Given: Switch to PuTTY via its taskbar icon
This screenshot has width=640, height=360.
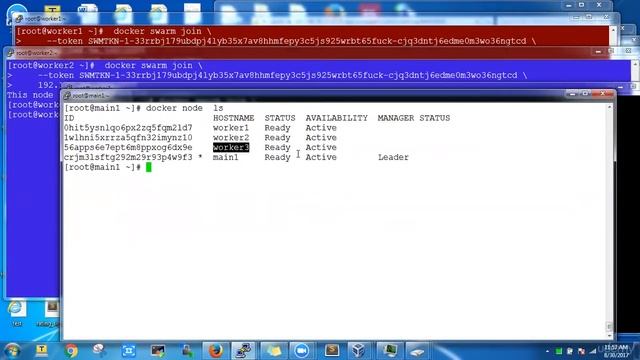Looking at the screenshot, I should [244, 351].
